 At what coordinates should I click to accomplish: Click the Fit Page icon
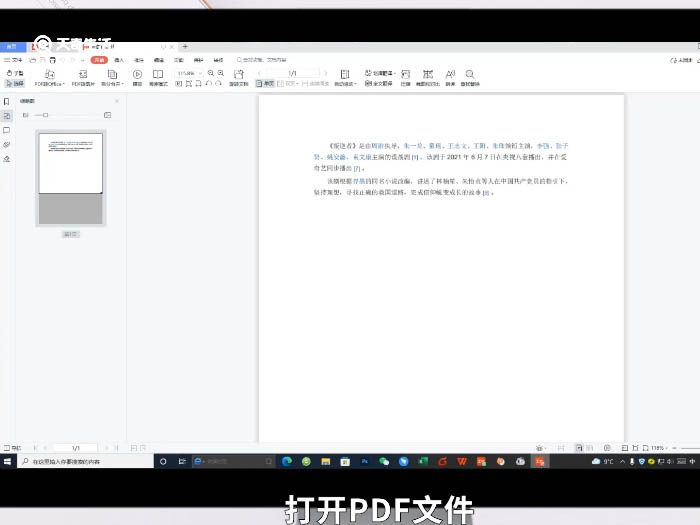(x=189, y=83)
